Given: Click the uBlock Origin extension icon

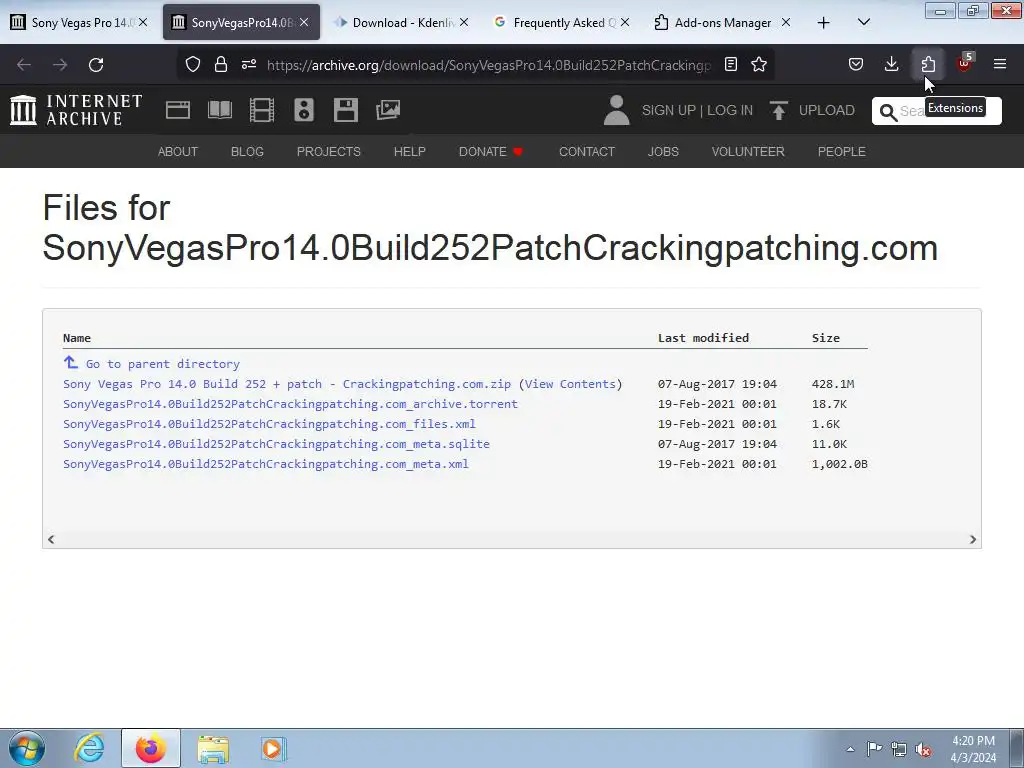Looking at the screenshot, I should 964,63.
